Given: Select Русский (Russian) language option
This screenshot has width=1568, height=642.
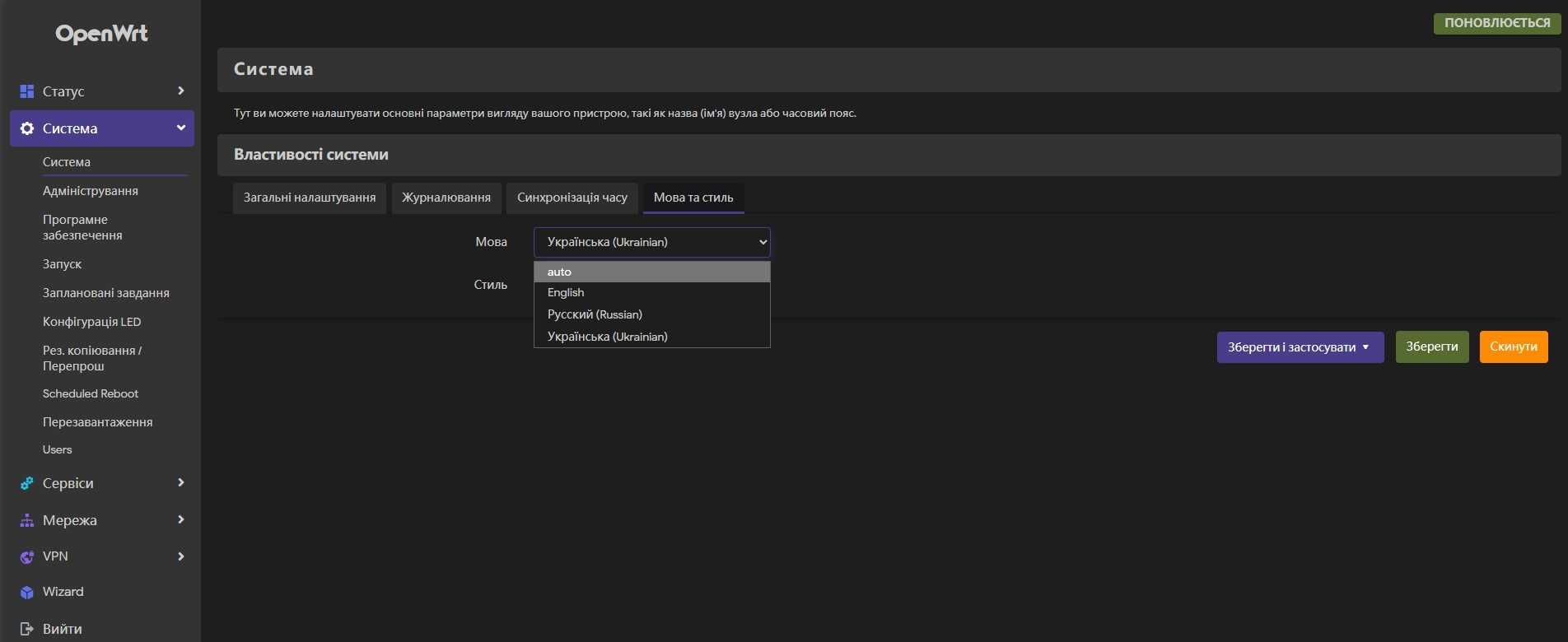Looking at the screenshot, I should click(652, 314).
